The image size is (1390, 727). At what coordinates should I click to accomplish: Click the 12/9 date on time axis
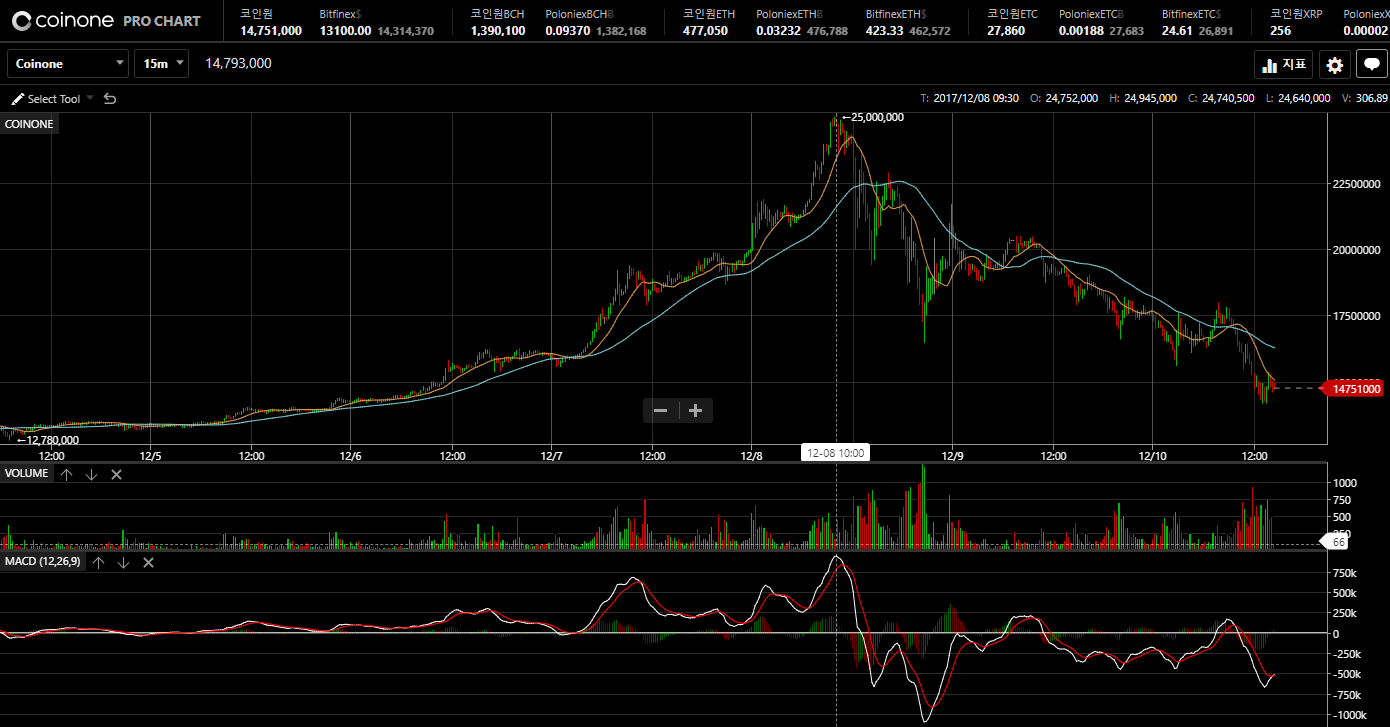[x=952, y=456]
